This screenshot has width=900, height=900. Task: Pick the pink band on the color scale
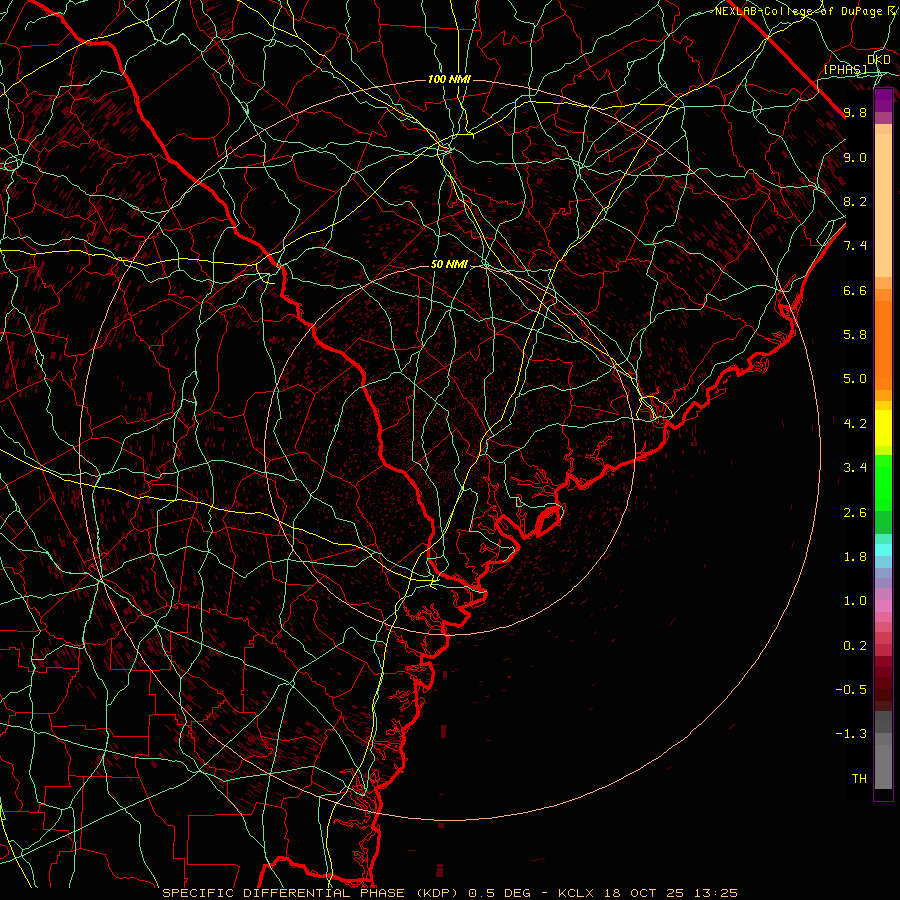click(x=883, y=606)
